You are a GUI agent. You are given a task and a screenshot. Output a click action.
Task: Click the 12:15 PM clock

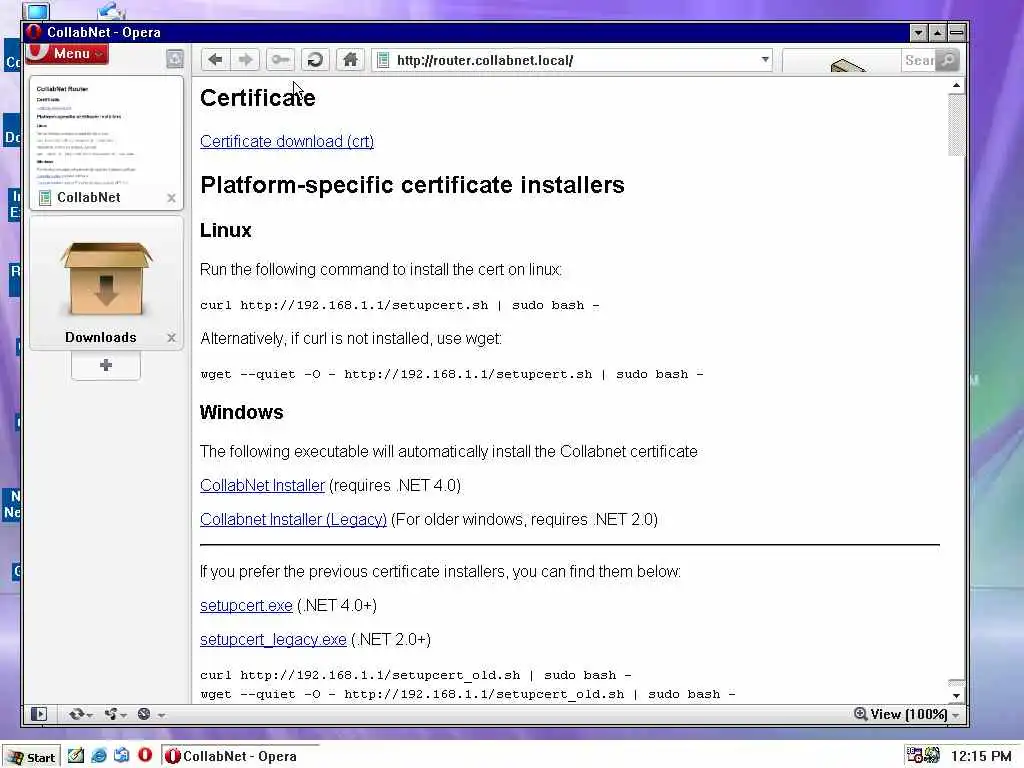coord(981,756)
